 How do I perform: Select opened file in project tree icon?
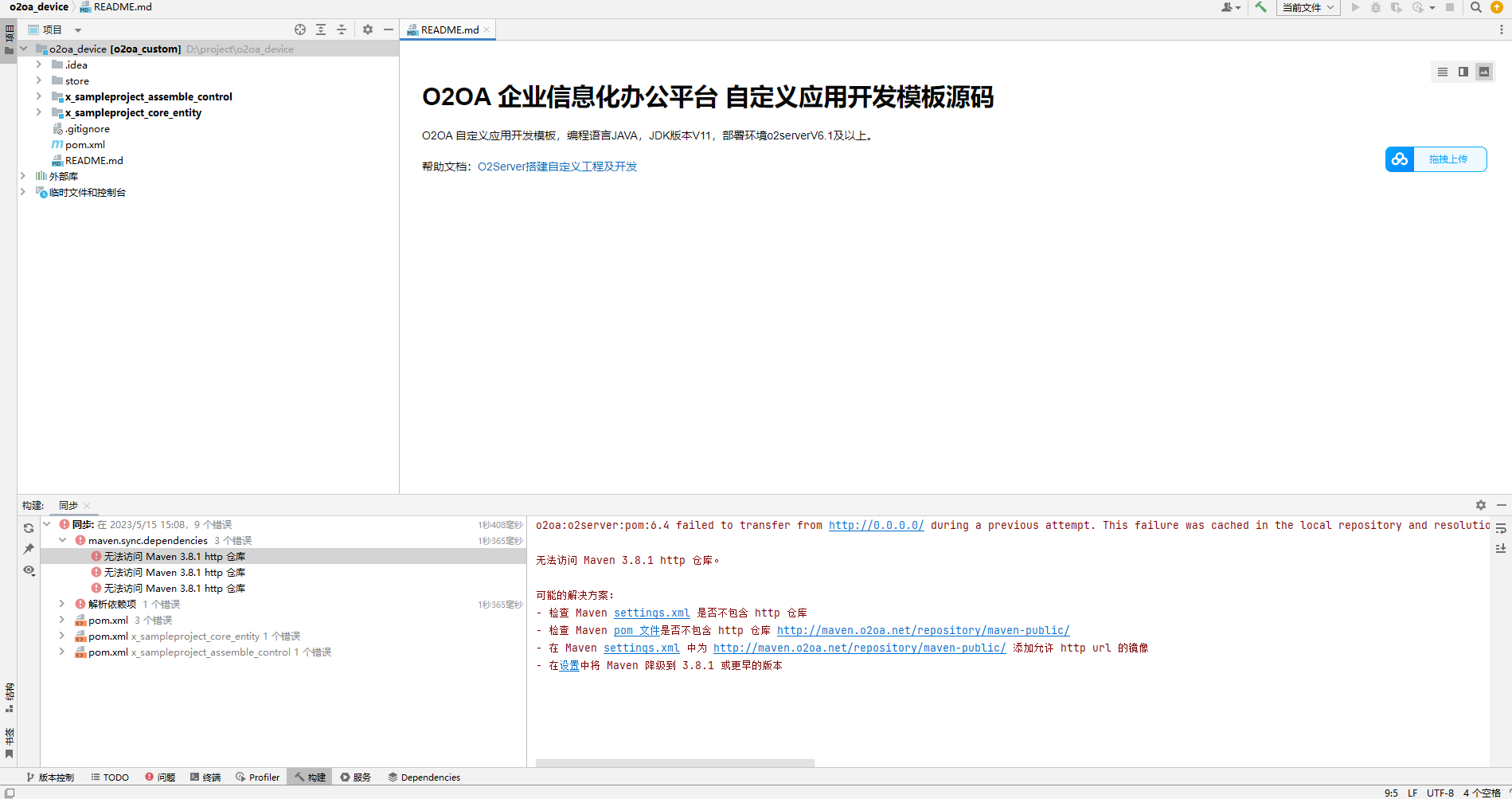300,29
